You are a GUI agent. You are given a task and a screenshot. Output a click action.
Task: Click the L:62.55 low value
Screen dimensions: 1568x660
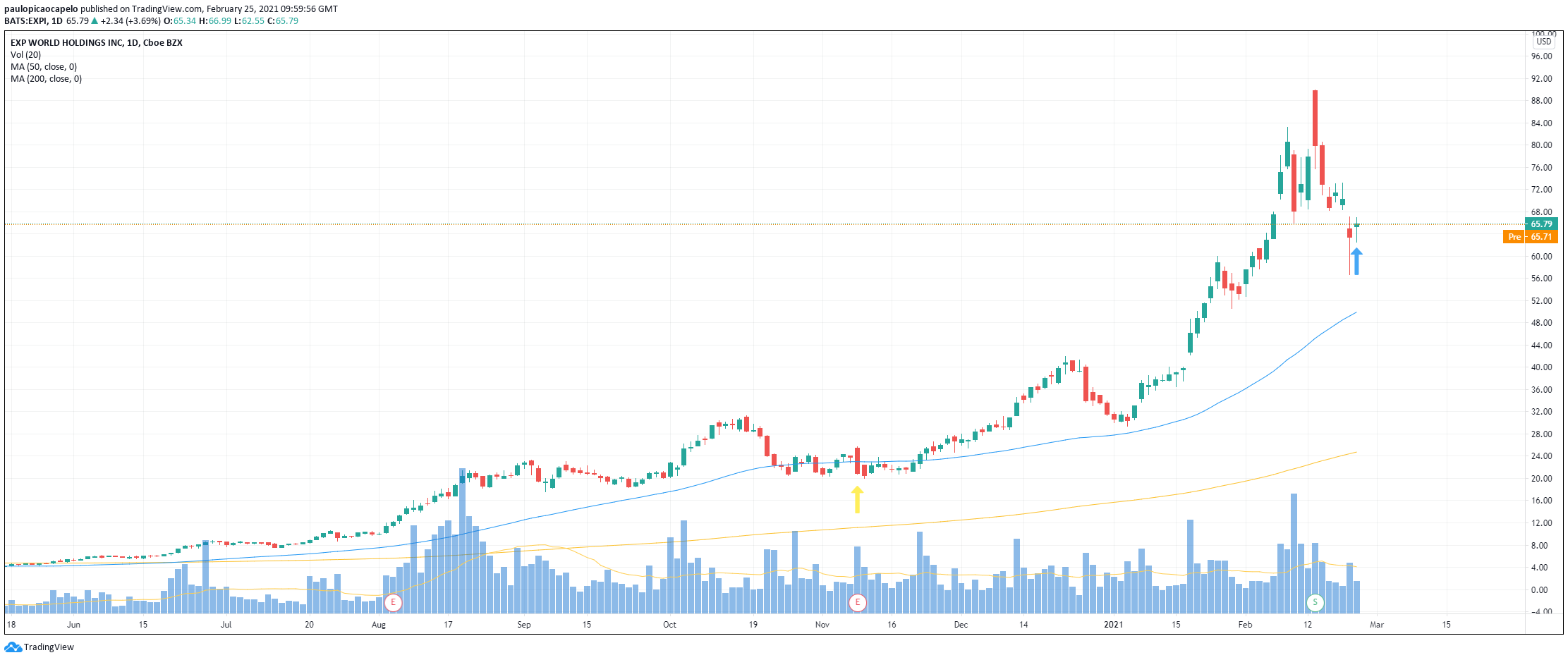click(249, 21)
